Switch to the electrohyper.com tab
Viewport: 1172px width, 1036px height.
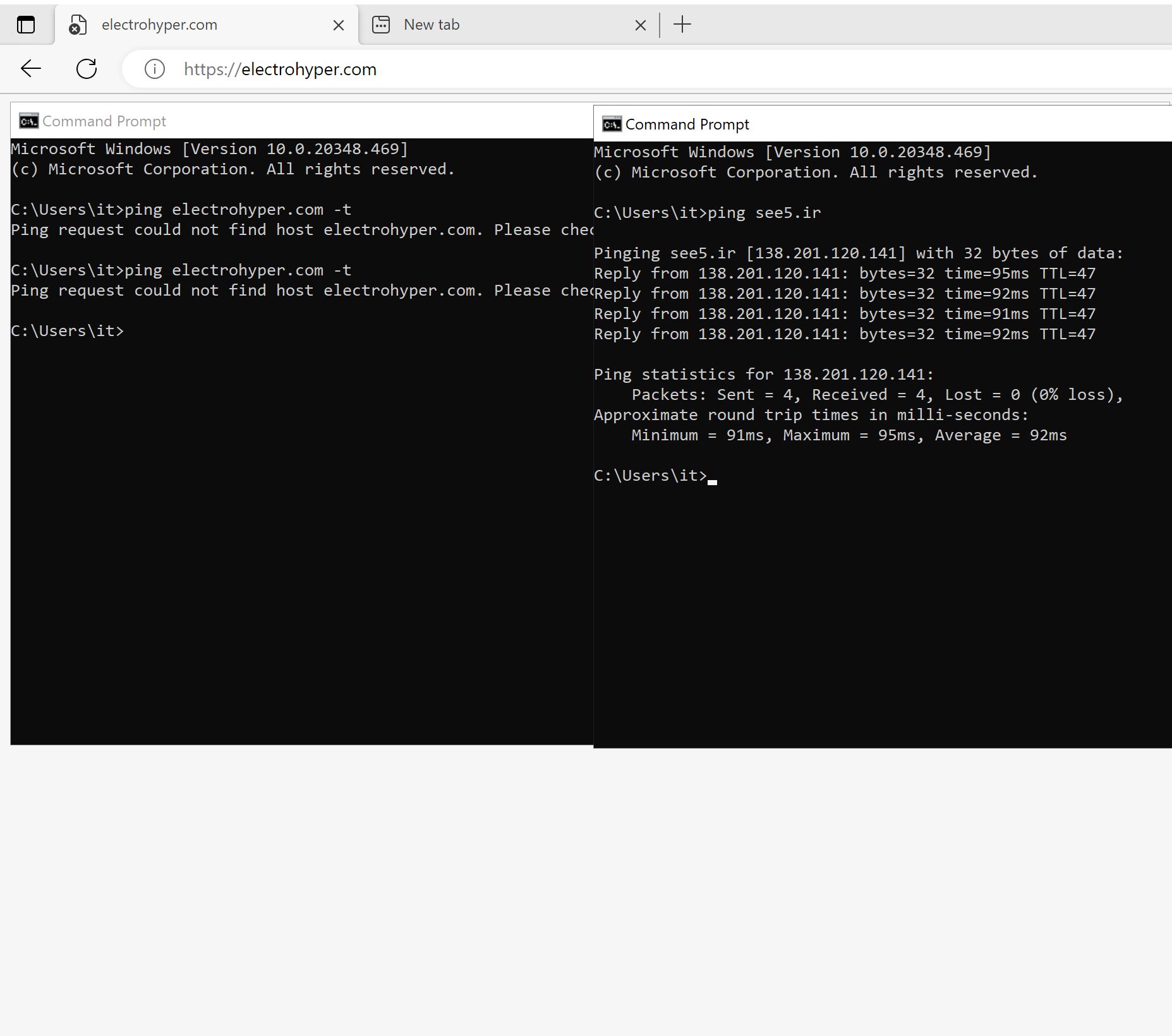[190, 25]
